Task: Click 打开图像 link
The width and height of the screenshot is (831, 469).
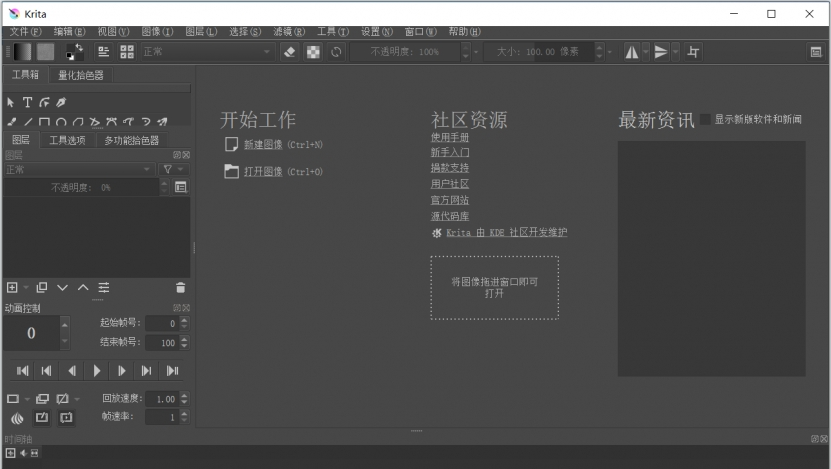Action: click(x=263, y=172)
